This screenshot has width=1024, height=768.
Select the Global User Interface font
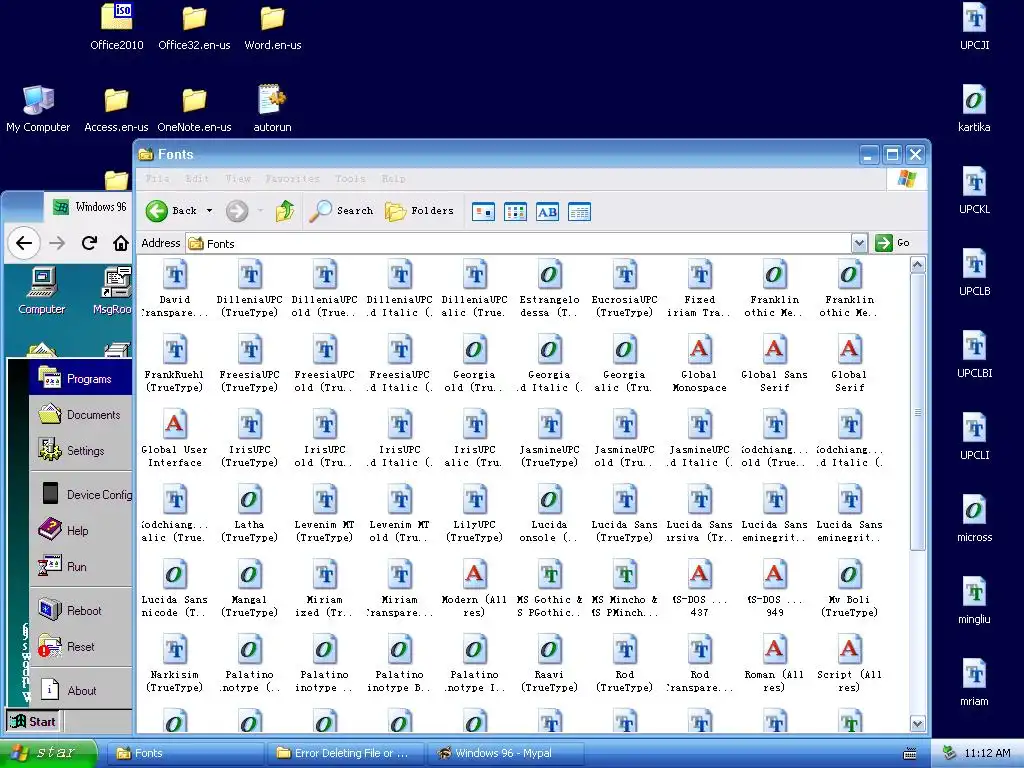click(174, 438)
